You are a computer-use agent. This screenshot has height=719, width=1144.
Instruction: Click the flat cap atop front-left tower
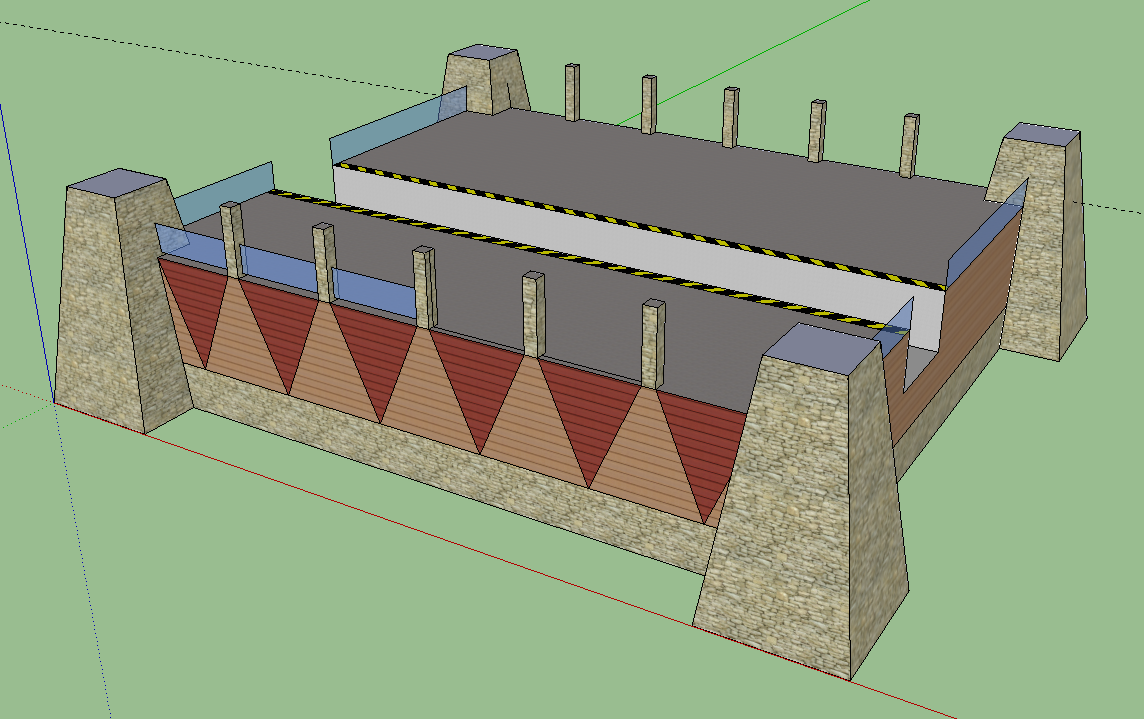click(118, 181)
